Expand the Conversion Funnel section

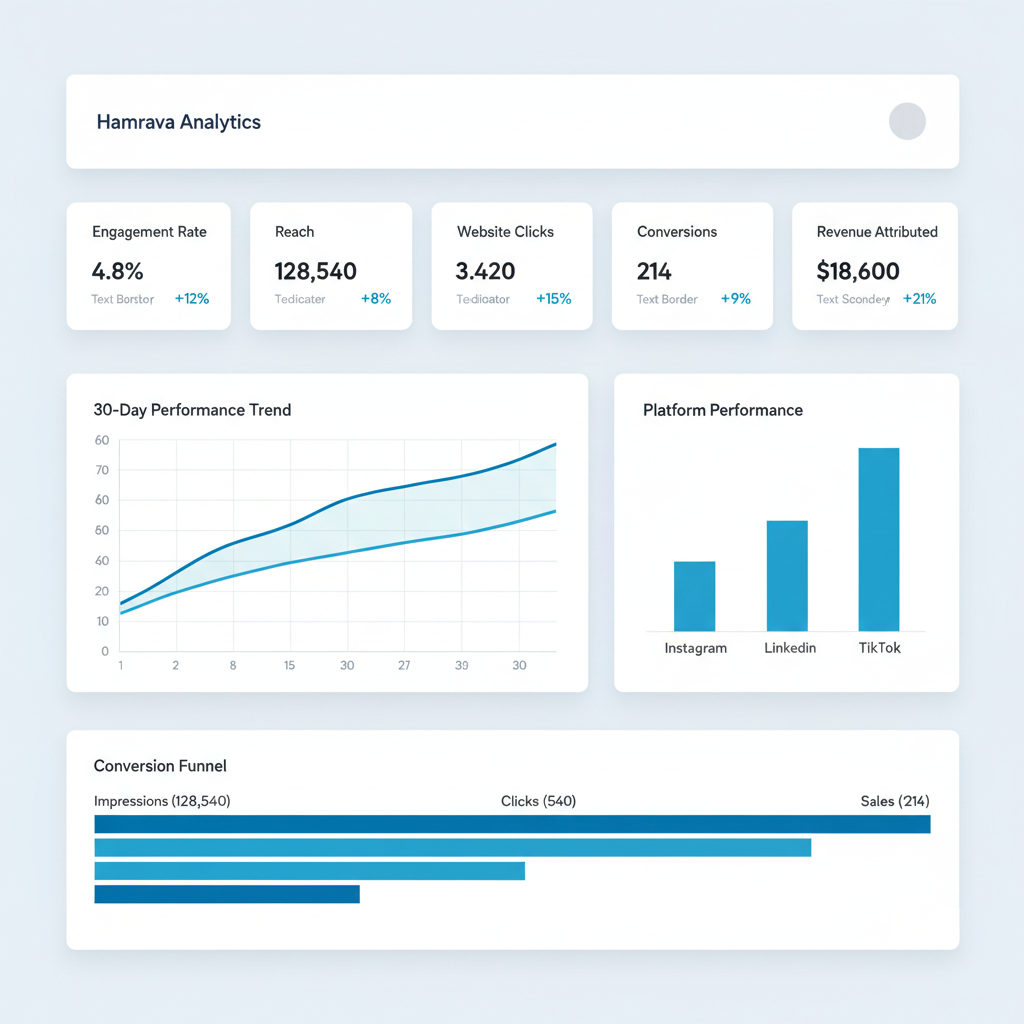pyautogui.click(x=512, y=839)
